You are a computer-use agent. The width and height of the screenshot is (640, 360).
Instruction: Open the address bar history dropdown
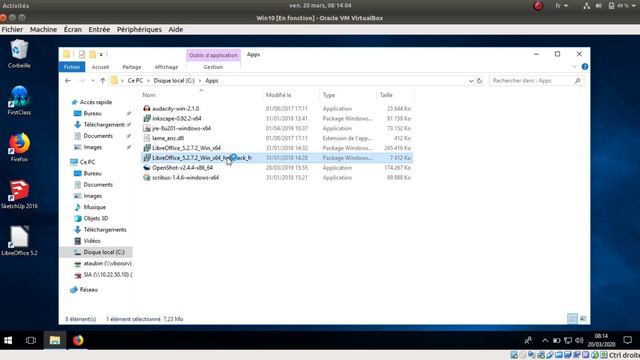coord(471,81)
